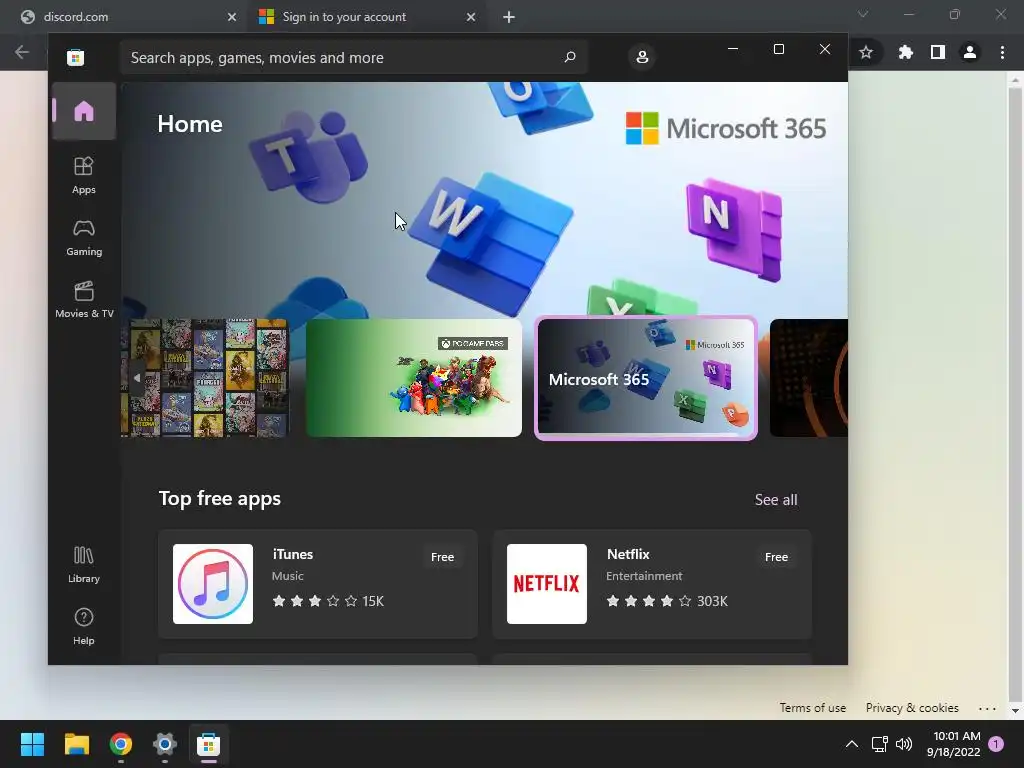Click See all for Top free apps
1024x768 pixels.
(776, 500)
